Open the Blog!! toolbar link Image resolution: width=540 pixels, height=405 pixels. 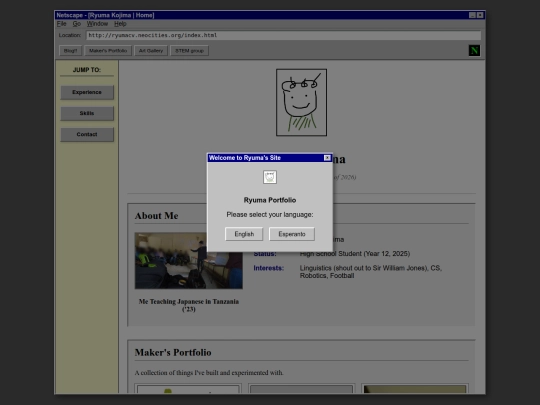(70, 51)
